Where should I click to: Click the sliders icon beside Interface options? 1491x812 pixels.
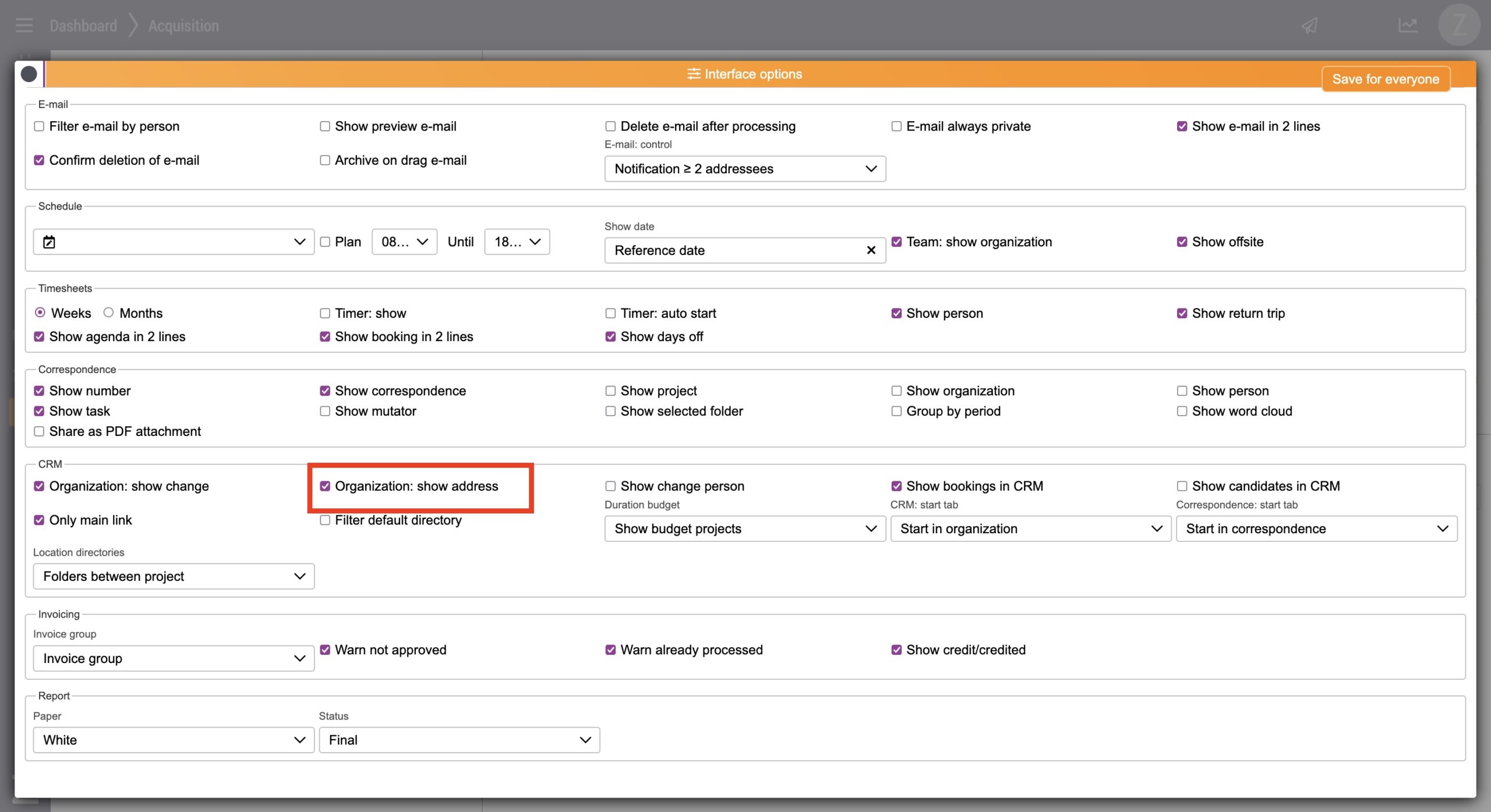[693, 74]
